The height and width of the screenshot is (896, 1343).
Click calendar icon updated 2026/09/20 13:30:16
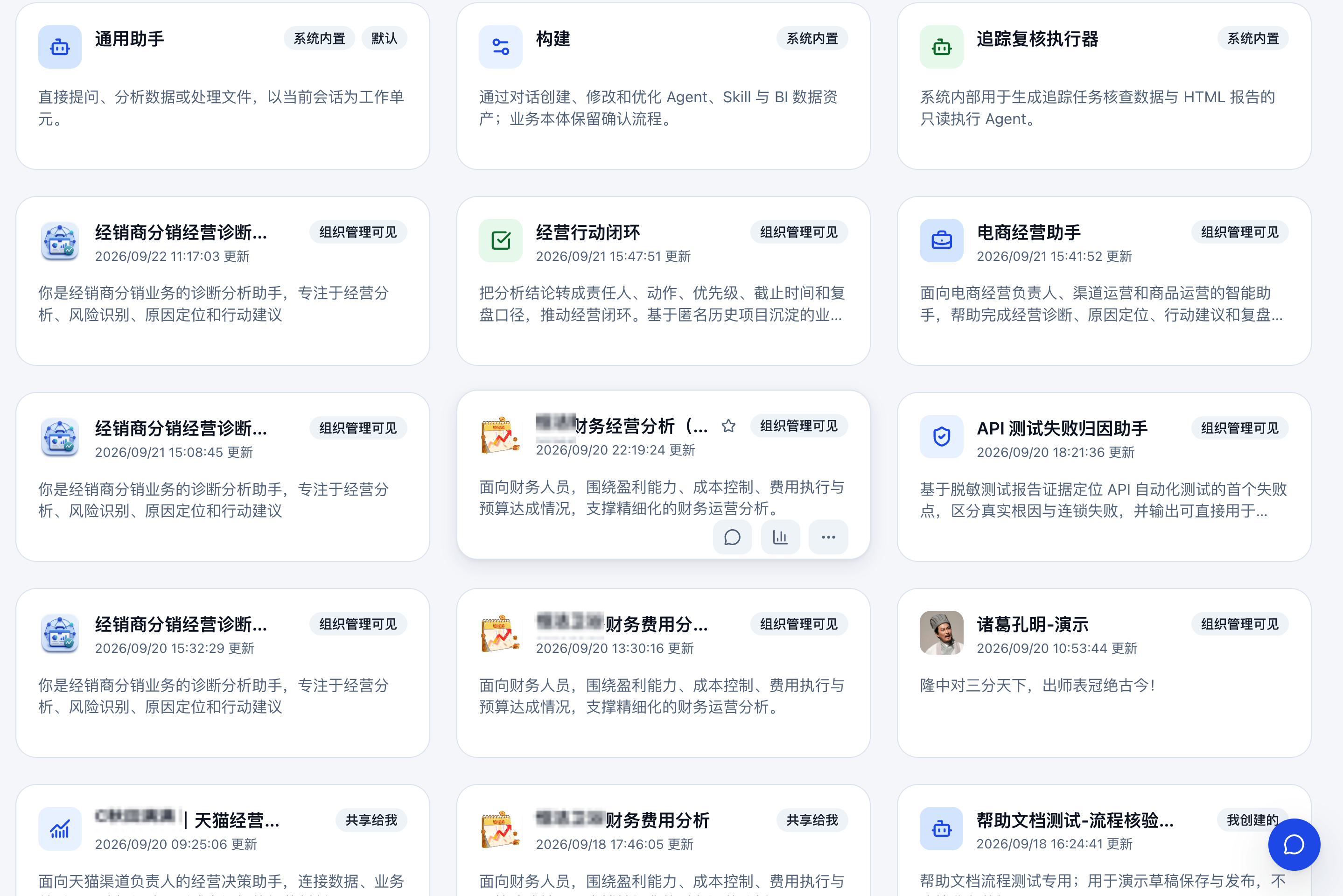500,633
